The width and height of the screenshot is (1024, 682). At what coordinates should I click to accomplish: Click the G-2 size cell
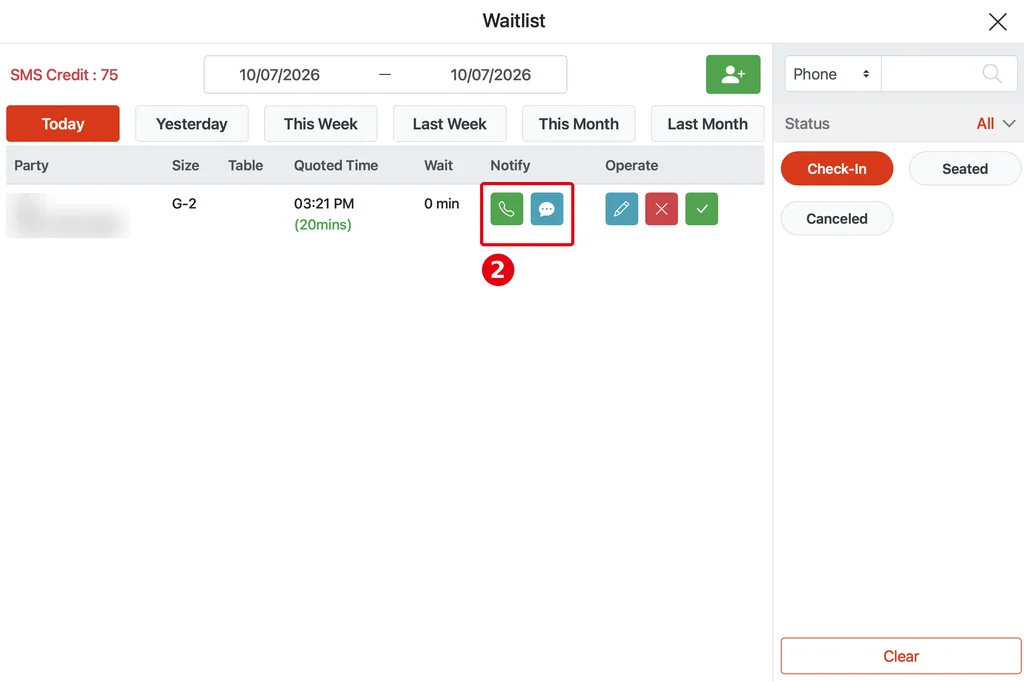(x=184, y=204)
